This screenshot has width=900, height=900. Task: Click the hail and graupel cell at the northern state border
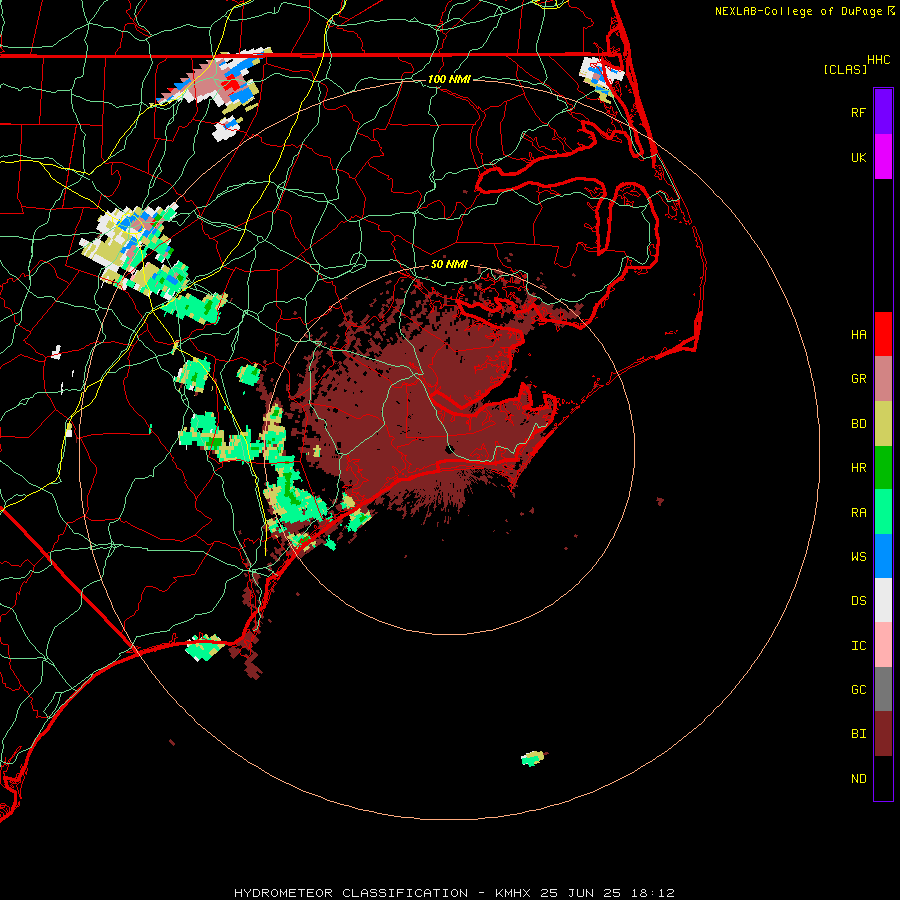coord(215,80)
